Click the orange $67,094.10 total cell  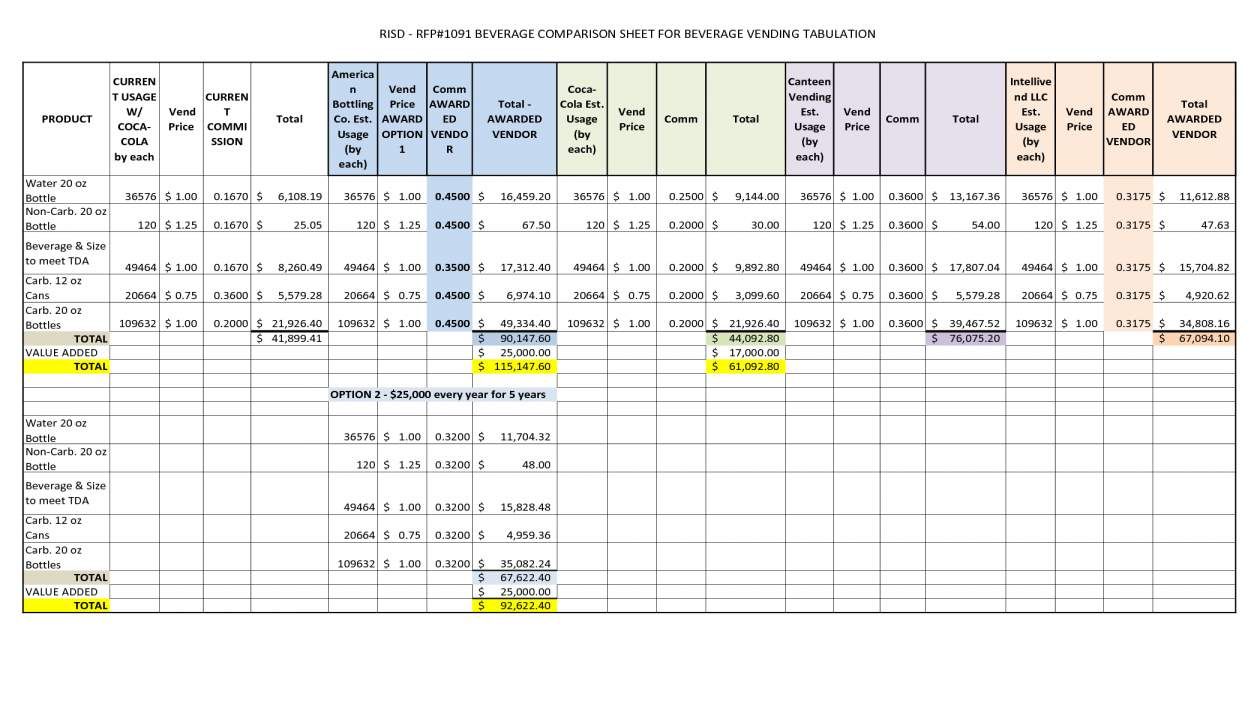tap(1193, 339)
